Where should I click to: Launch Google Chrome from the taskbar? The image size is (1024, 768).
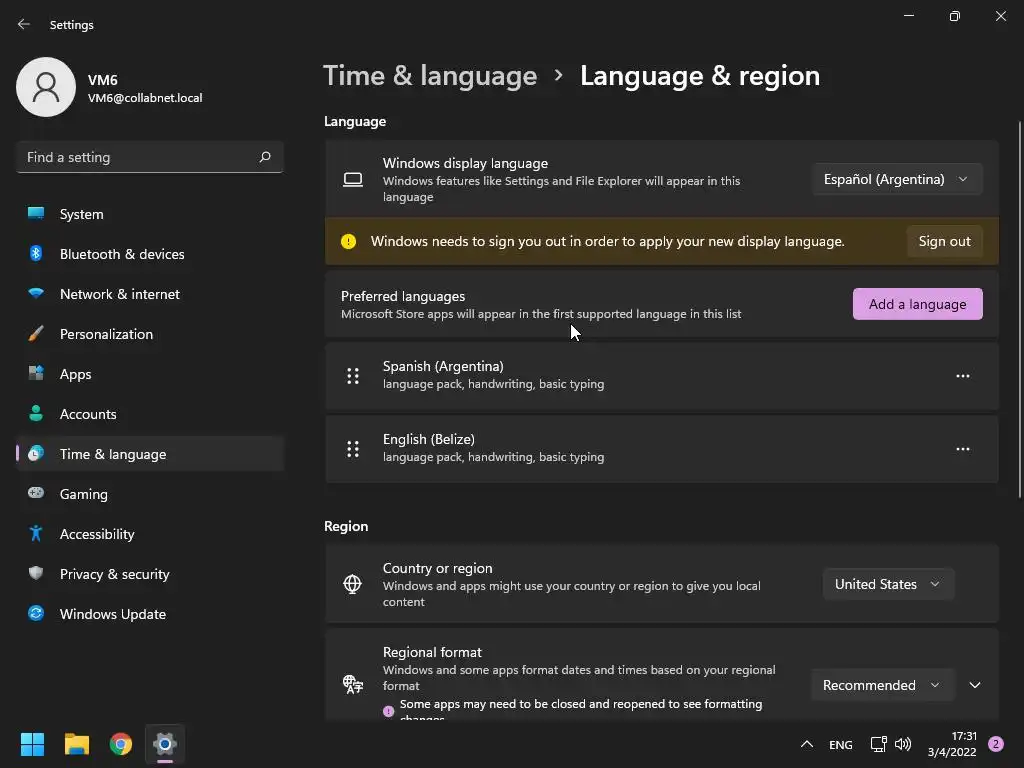tap(121, 744)
